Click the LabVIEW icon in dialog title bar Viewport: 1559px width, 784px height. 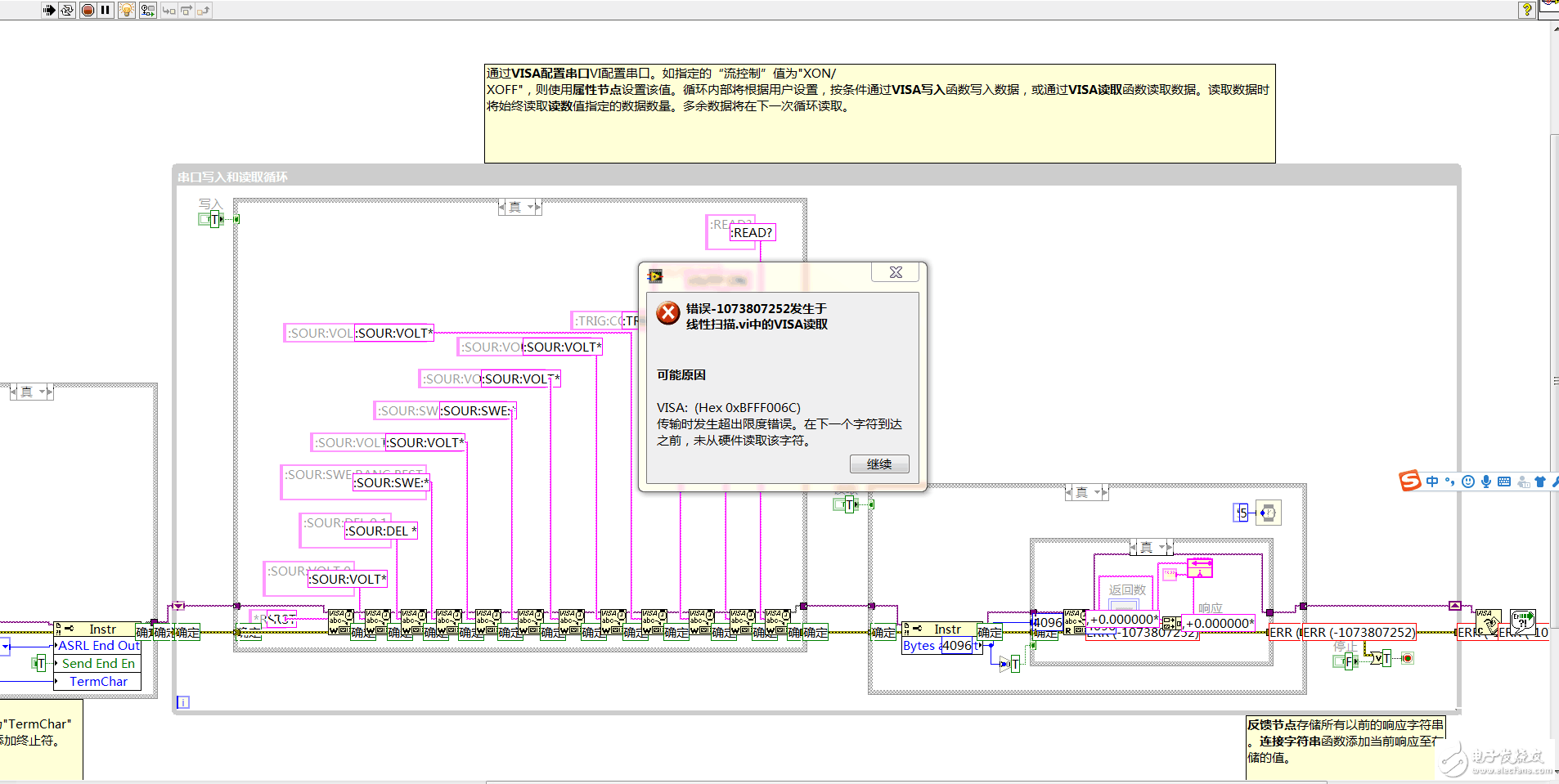pyautogui.click(x=655, y=276)
